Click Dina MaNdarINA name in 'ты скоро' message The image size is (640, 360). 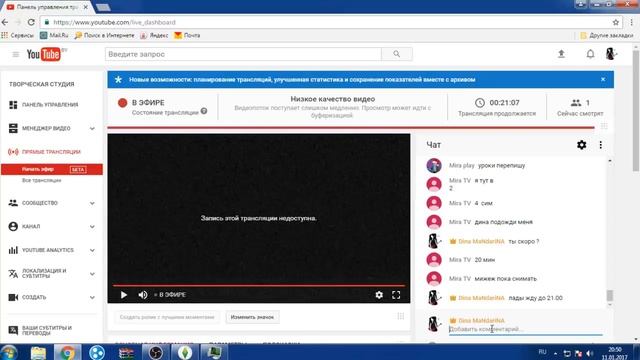tap(481, 241)
